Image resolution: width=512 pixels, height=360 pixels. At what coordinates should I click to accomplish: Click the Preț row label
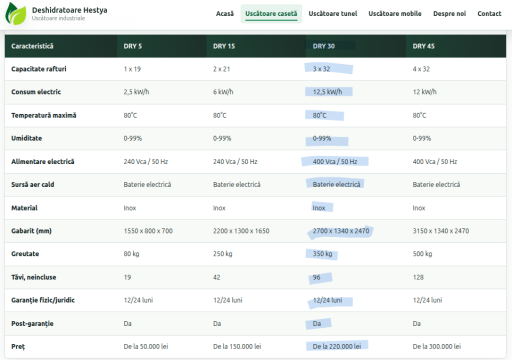point(18,347)
